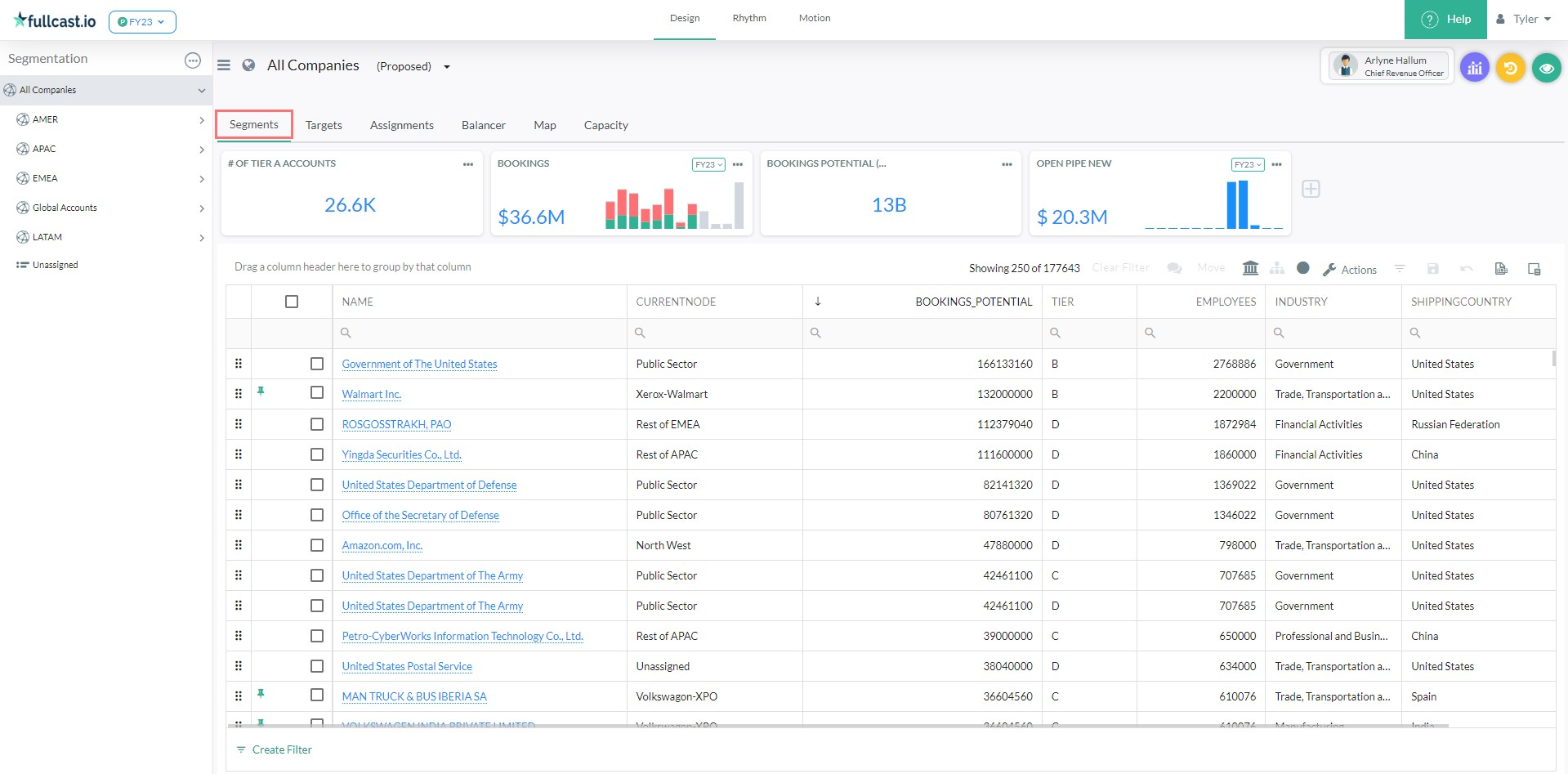1568x774 pixels.
Task: Click the add metric card plus icon
Action: point(1311,189)
